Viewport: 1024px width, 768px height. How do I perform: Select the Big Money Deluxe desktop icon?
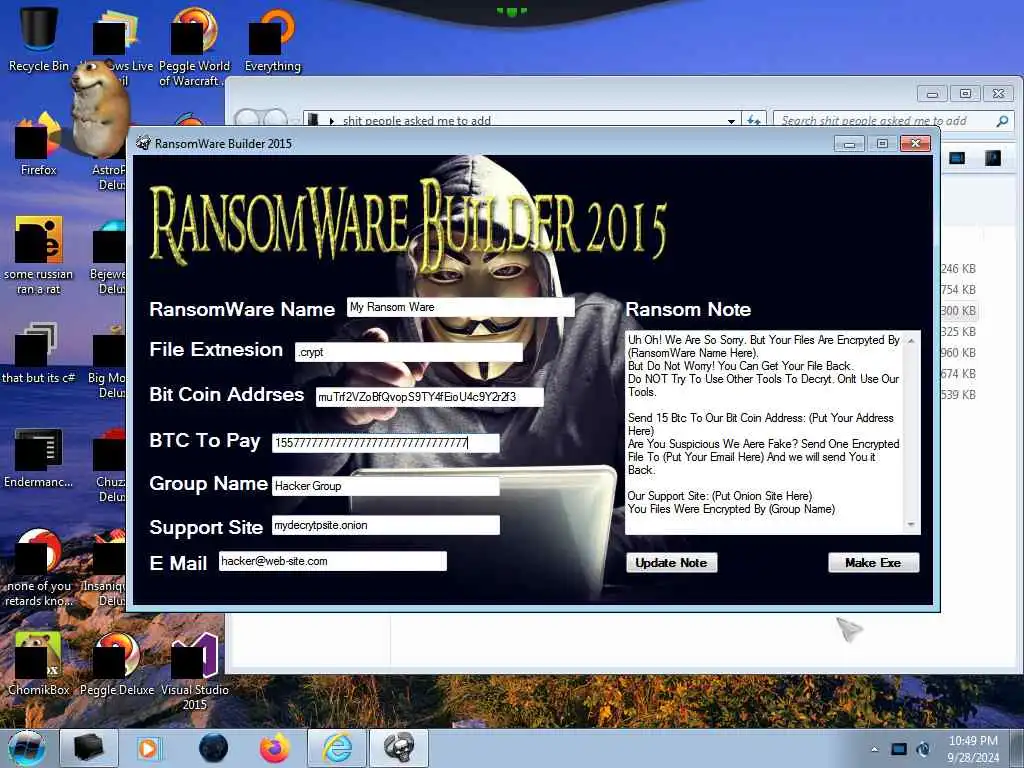click(x=107, y=360)
